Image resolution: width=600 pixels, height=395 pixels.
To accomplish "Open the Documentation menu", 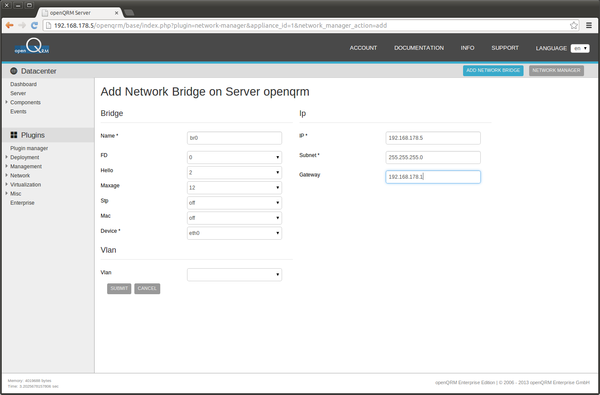I will click(x=419, y=48).
